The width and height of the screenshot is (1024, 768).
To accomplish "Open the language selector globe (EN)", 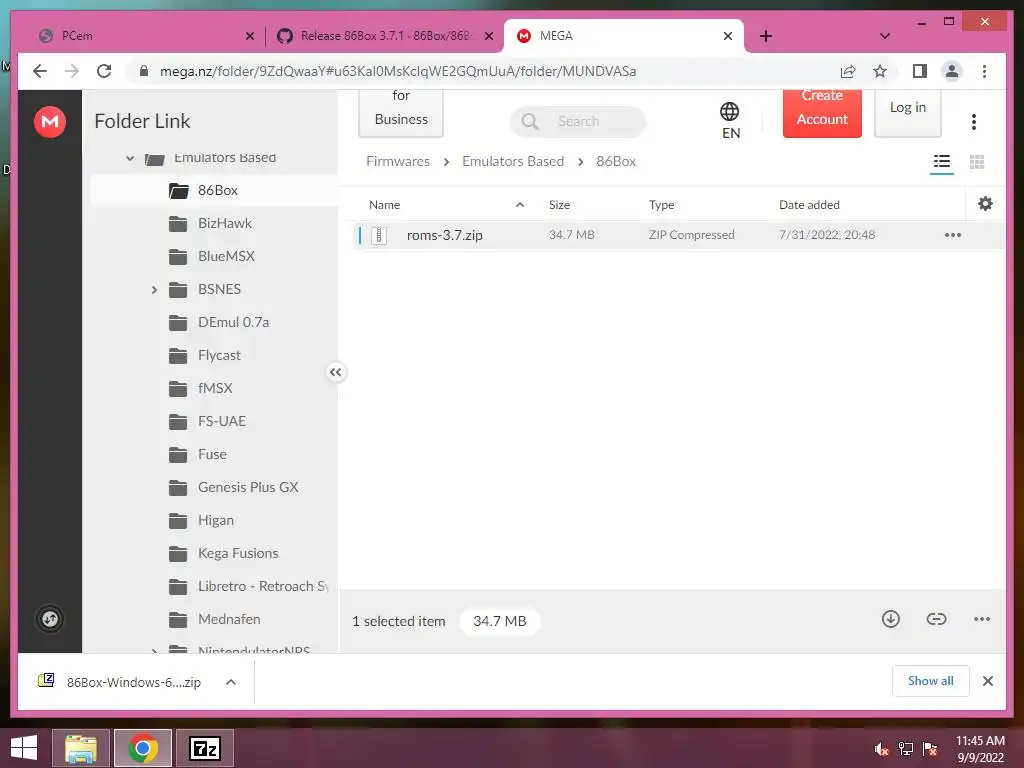I will 730,121.
